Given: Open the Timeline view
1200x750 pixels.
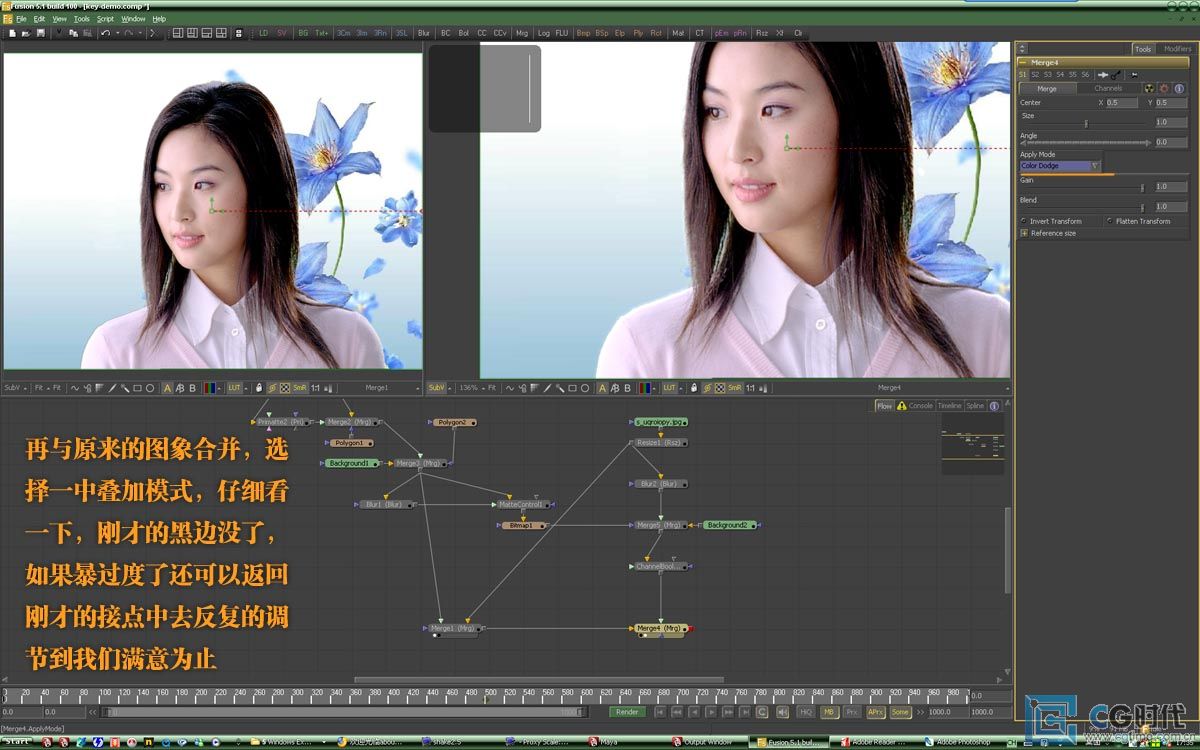Looking at the screenshot, I should point(949,406).
